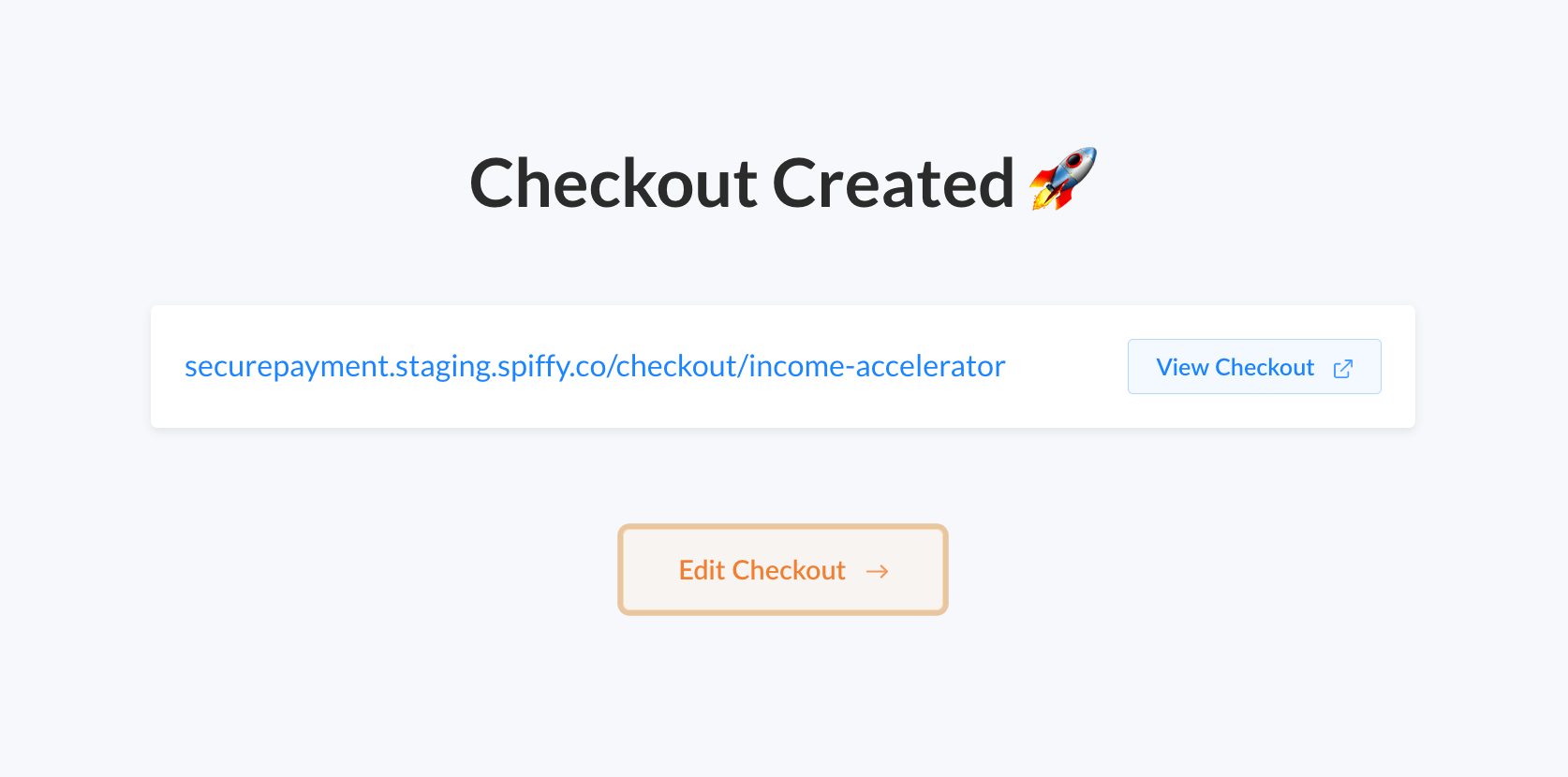Click the spiffy.co/checkout segment of the URL
Screen dimensions: 1568x777
[618, 367]
